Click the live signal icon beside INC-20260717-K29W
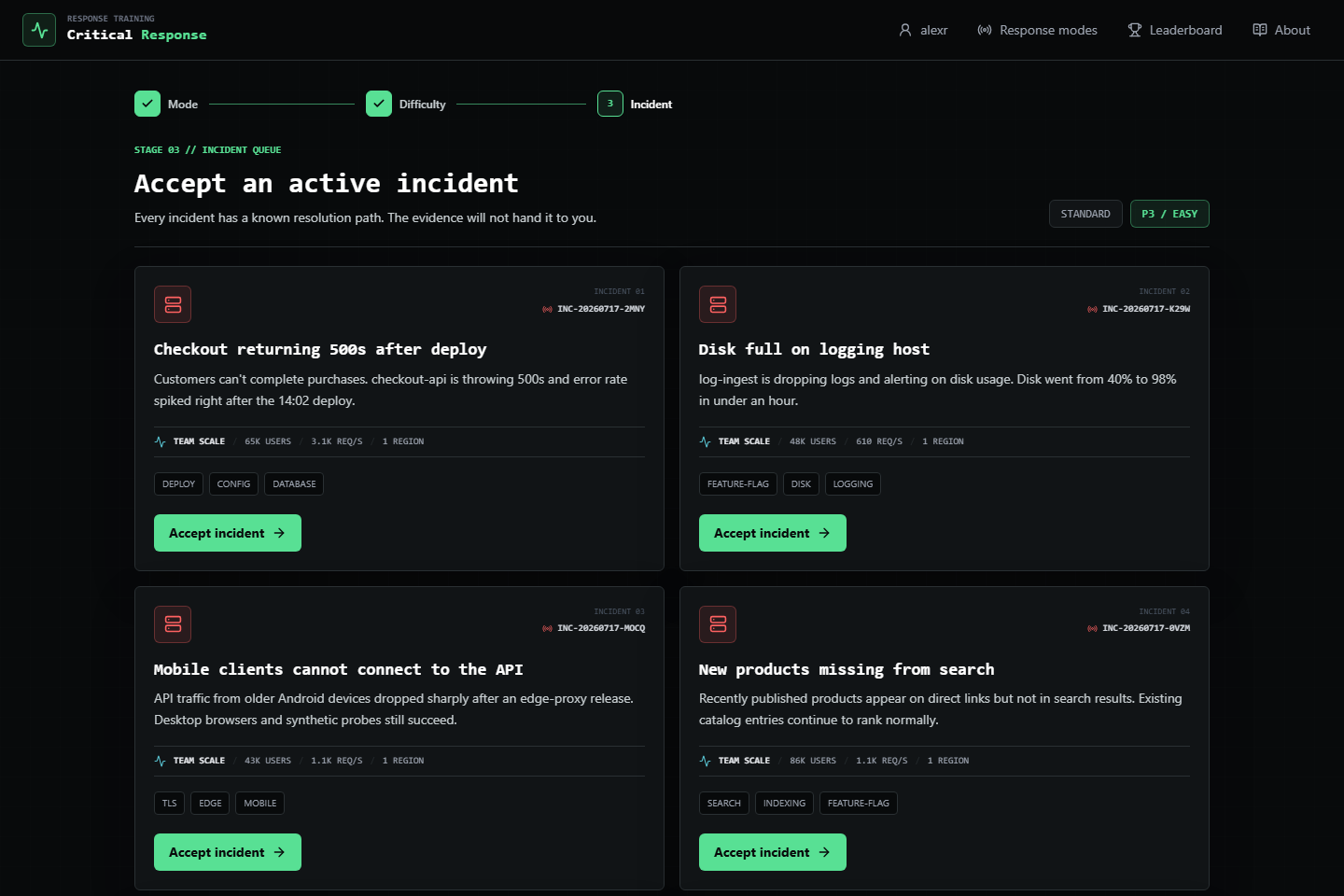Viewport: 1344px width, 896px height. point(1093,309)
